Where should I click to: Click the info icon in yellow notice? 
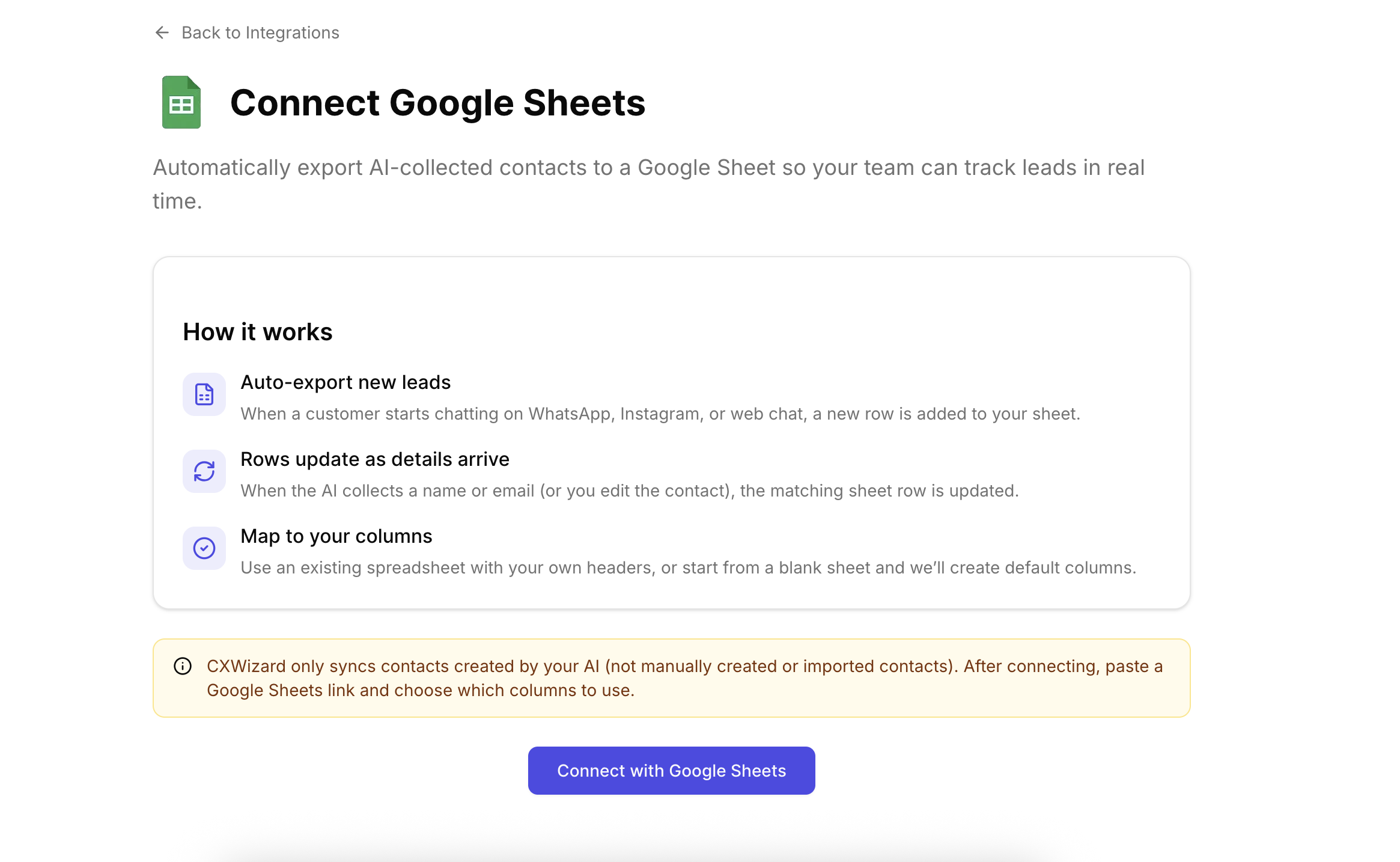183,666
